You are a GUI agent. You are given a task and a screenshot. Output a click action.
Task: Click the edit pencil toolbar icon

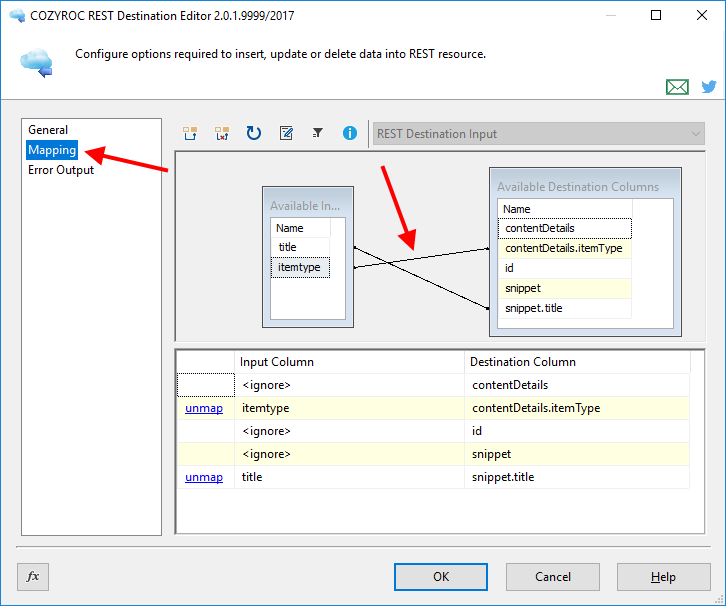pyautogui.click(x=286, y=133)
